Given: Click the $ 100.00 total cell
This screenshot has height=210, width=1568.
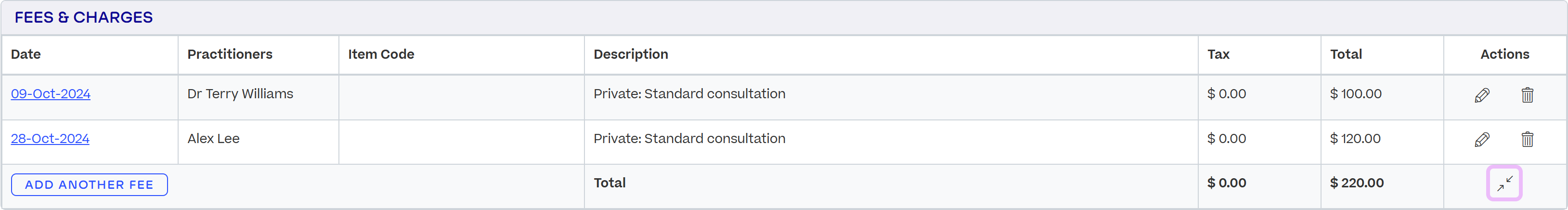Looking at the screenshot, I should [1356, 94].
